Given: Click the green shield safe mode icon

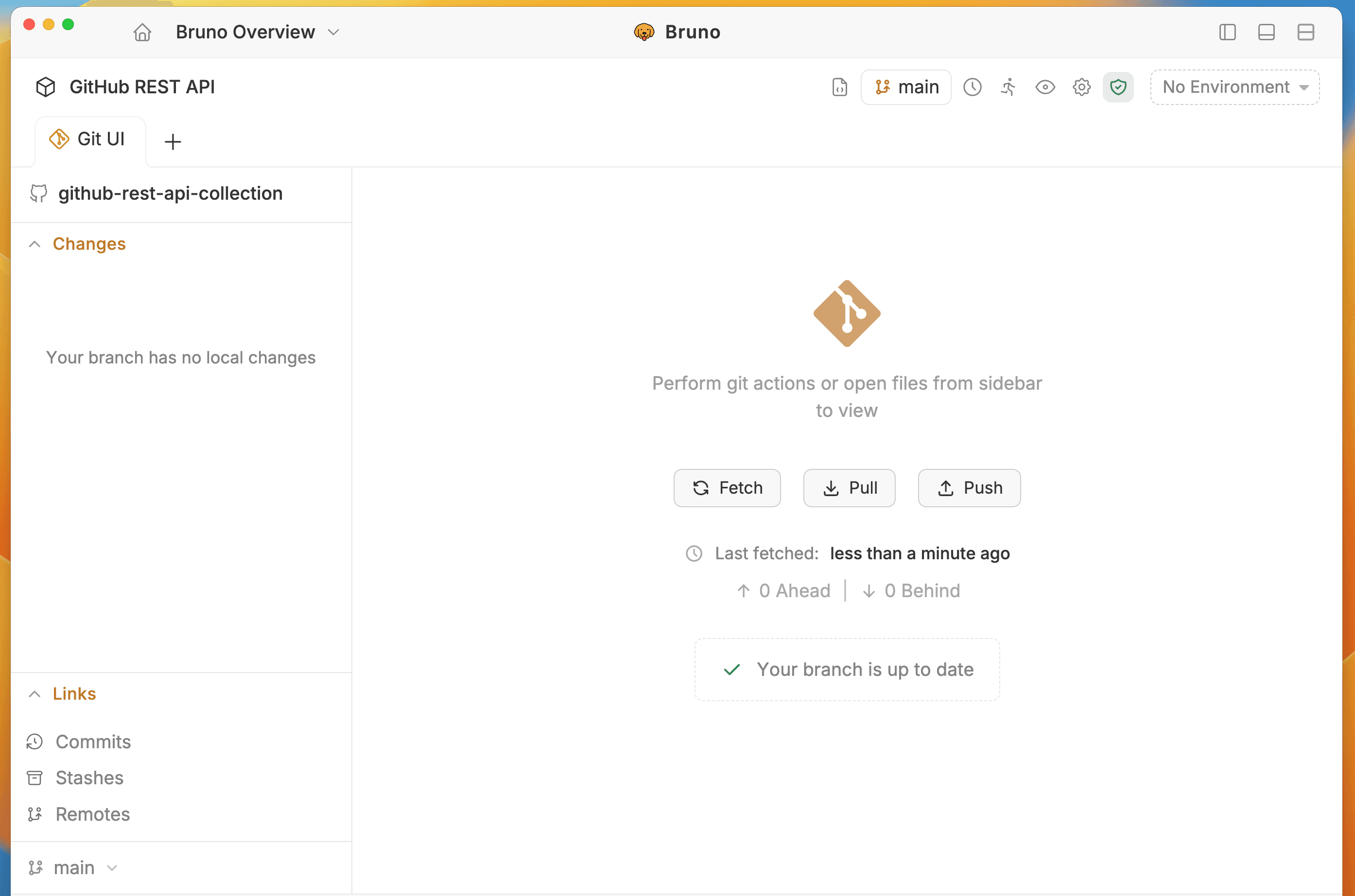Looking at the screenshot, I should [1118, 87].
